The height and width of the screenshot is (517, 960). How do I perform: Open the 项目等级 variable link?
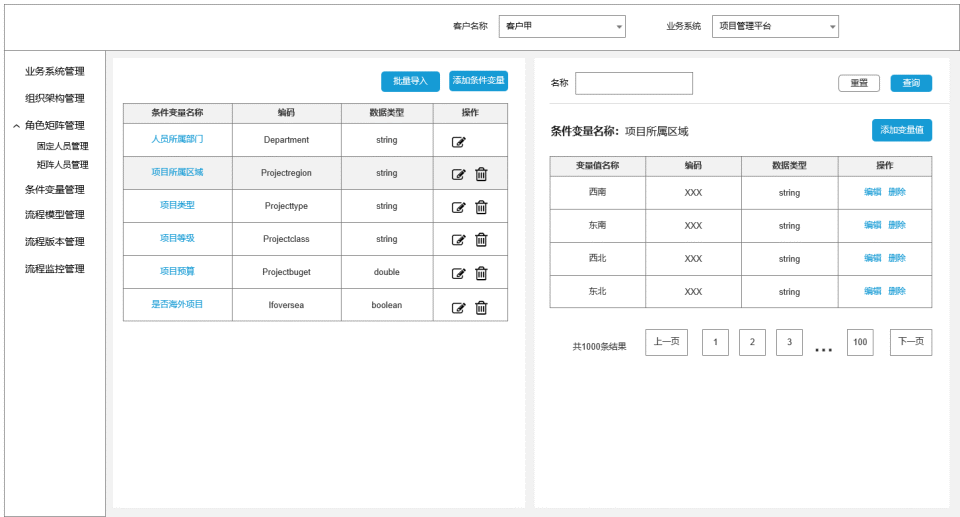point(178,238)
